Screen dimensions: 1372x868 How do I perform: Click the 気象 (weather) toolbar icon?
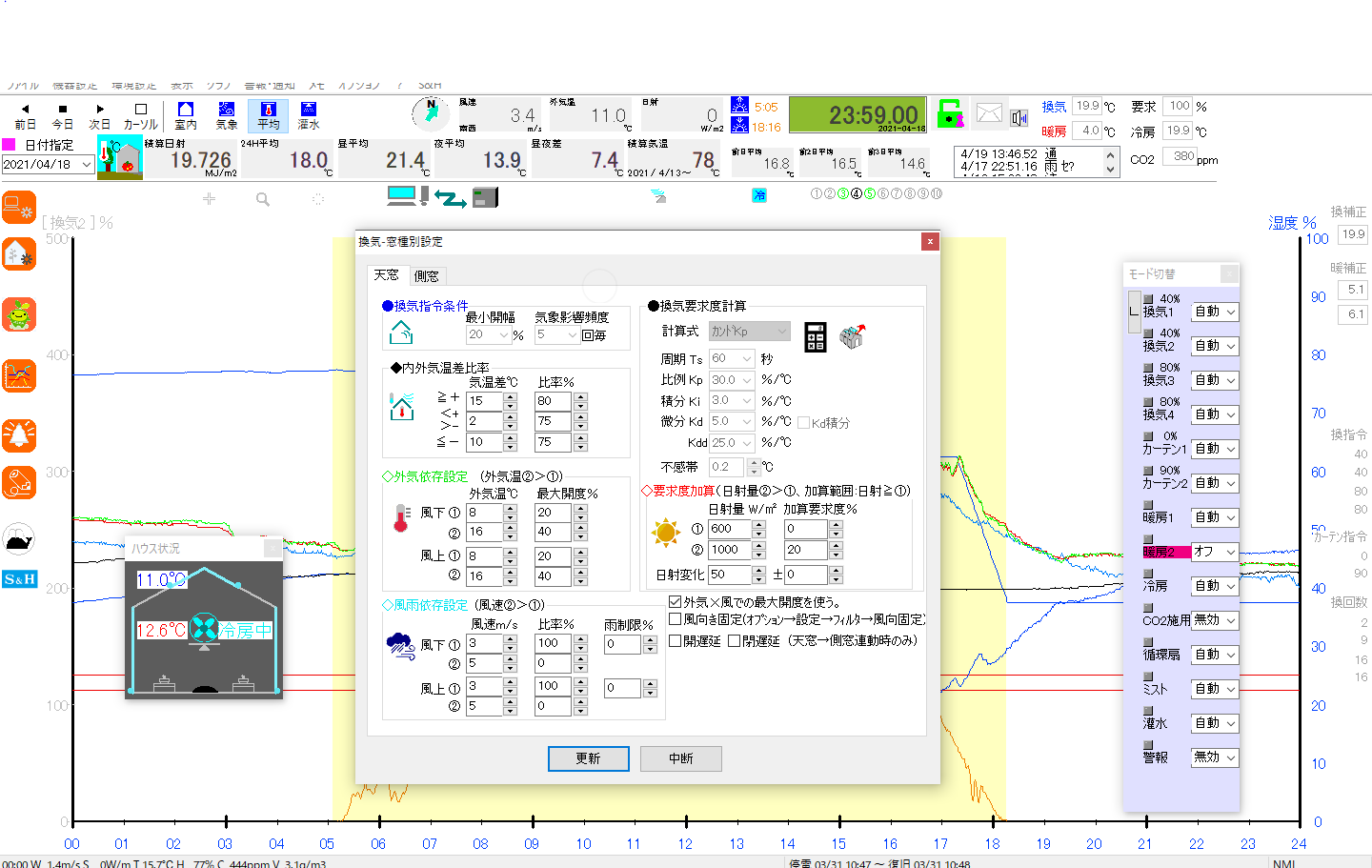[226, 115]
